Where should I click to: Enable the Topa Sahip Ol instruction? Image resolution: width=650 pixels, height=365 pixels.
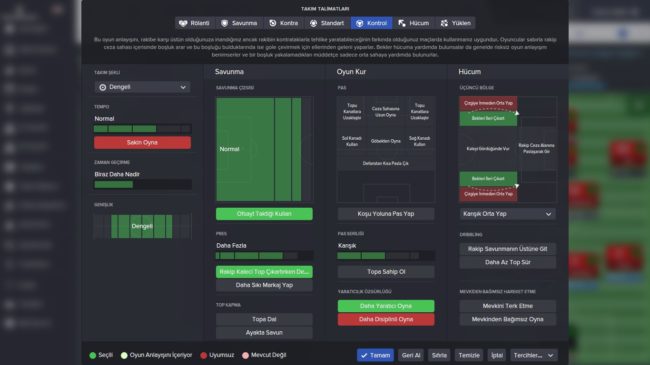pos(386,272)
